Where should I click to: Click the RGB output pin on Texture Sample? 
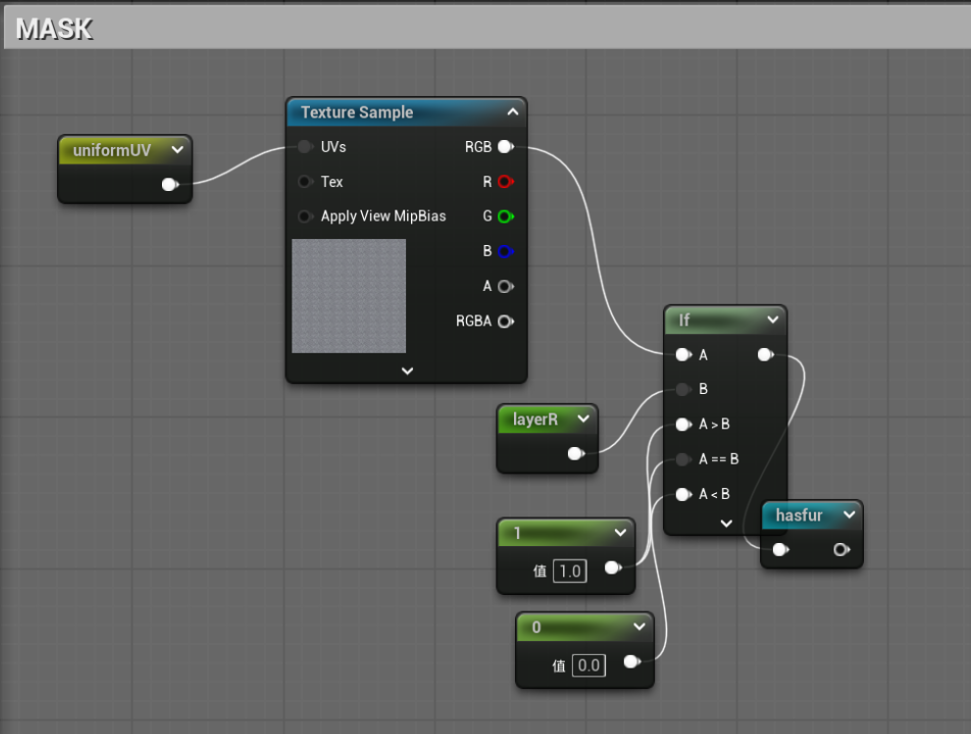[506, 147]
